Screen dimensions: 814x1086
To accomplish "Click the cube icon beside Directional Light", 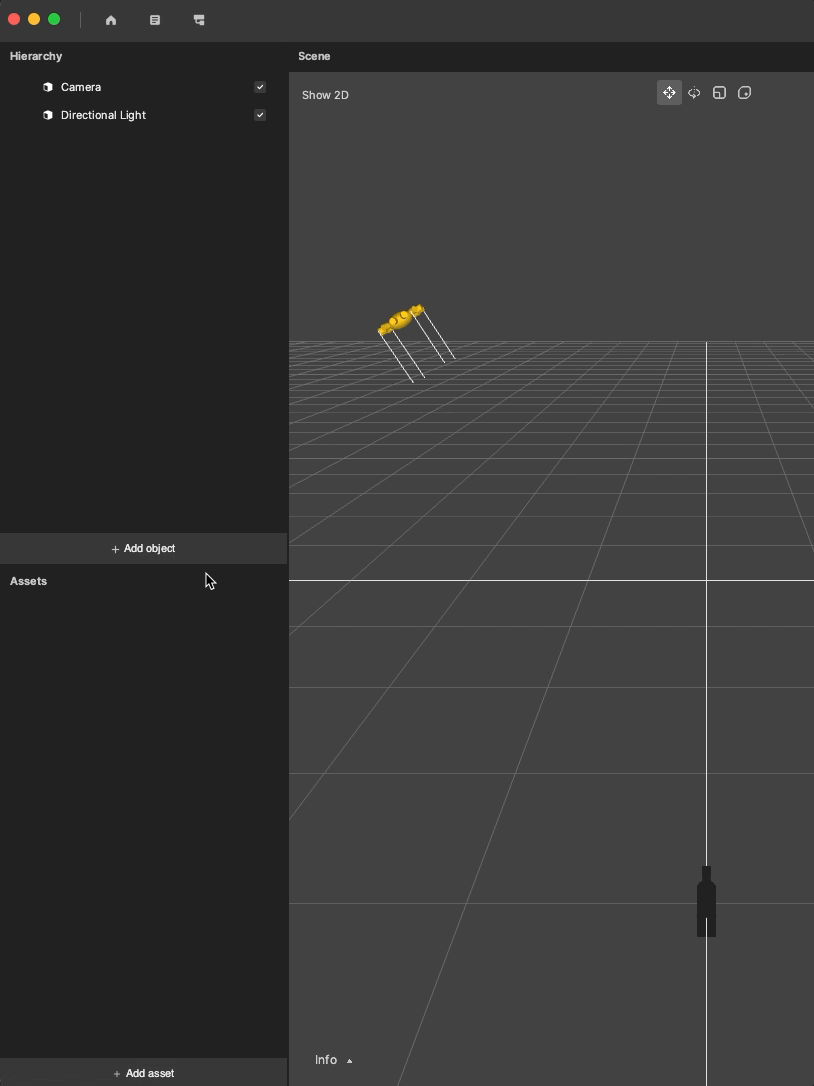I will point(48,115).
